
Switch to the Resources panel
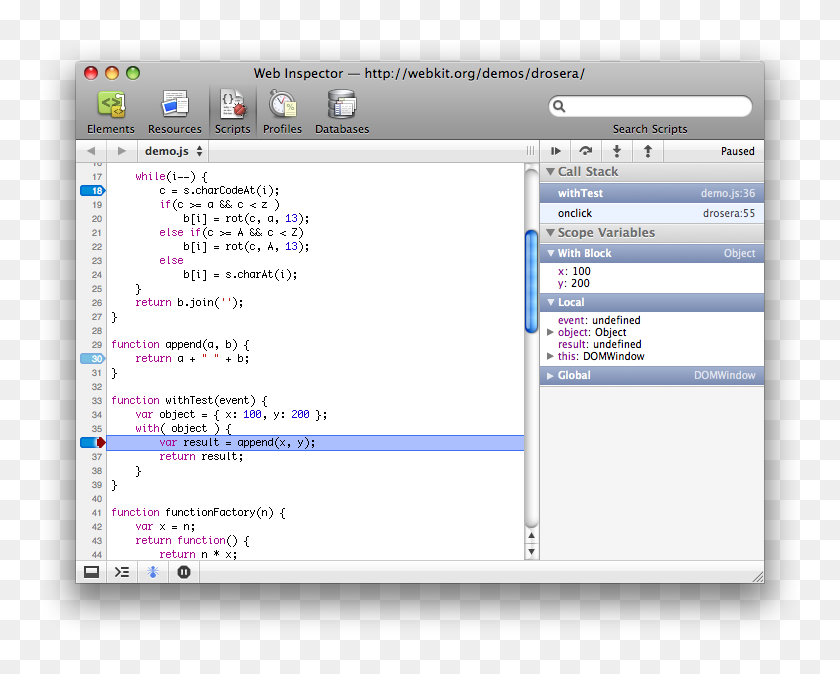[174, 110]
